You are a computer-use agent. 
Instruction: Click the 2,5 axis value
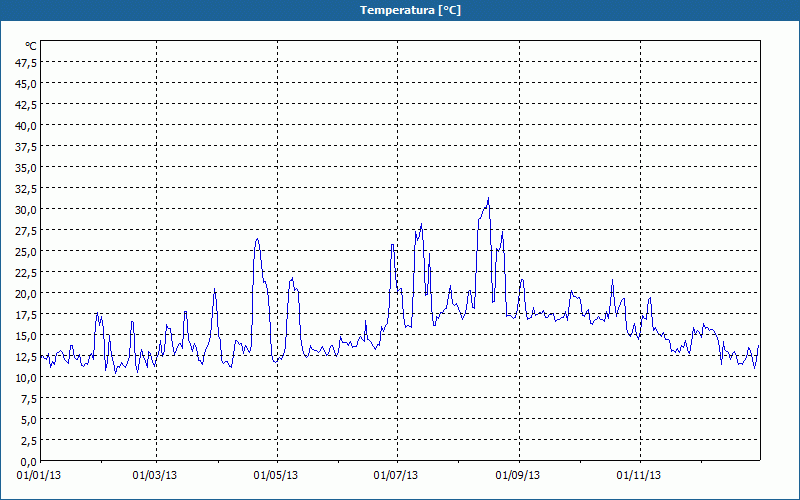click(29, 441)
